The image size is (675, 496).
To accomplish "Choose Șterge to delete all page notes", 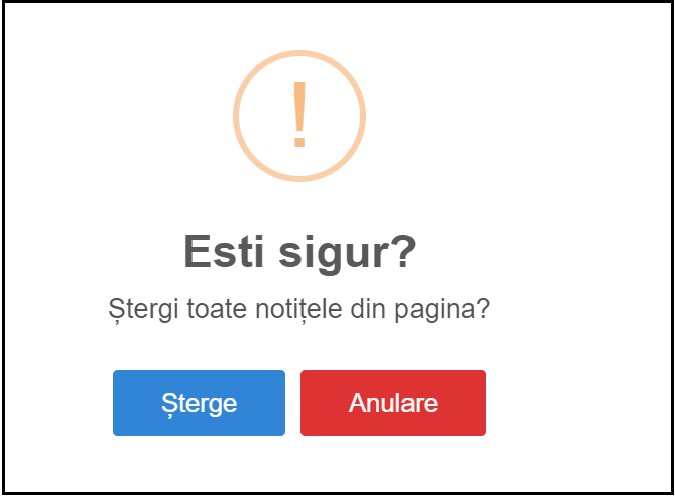I will [x=199, y=403].
